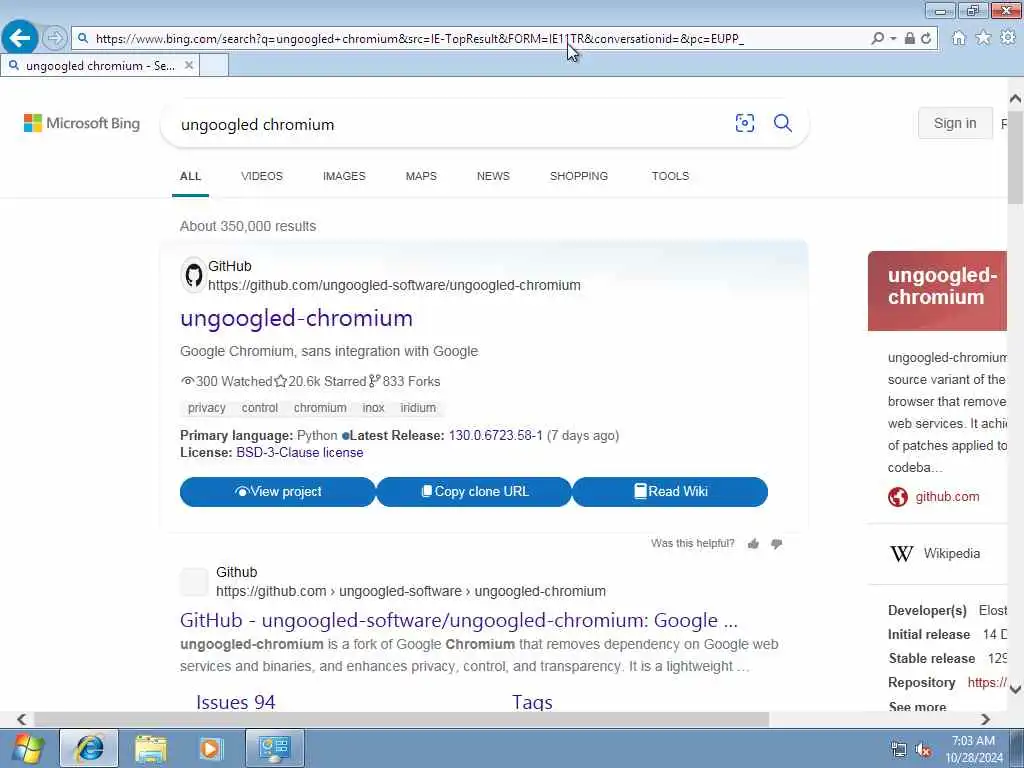Go back with the browser back arrow
Viewport: 1024px width, 768px height.
(20, 38)
